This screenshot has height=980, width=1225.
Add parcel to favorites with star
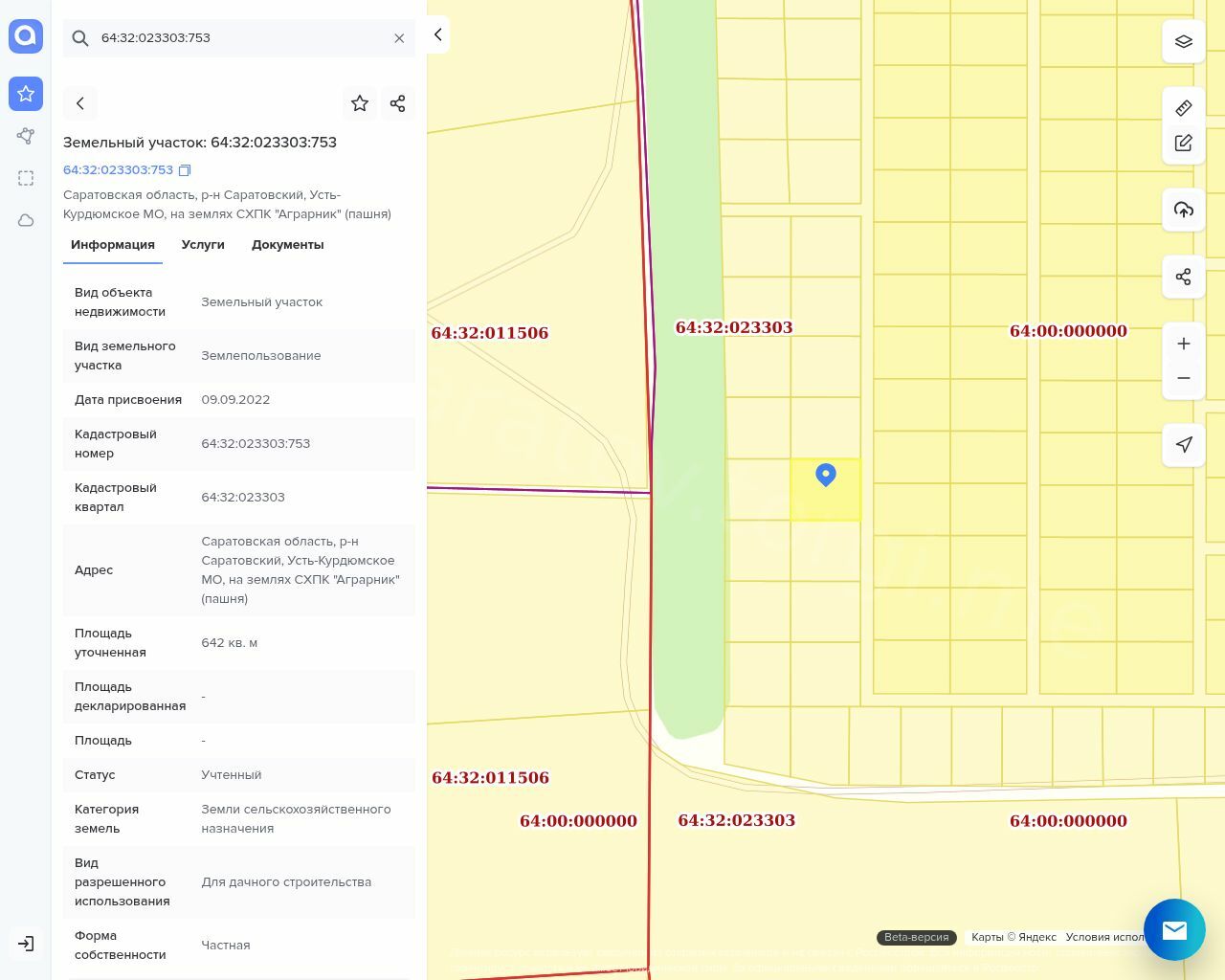click(x=360, y=103)
